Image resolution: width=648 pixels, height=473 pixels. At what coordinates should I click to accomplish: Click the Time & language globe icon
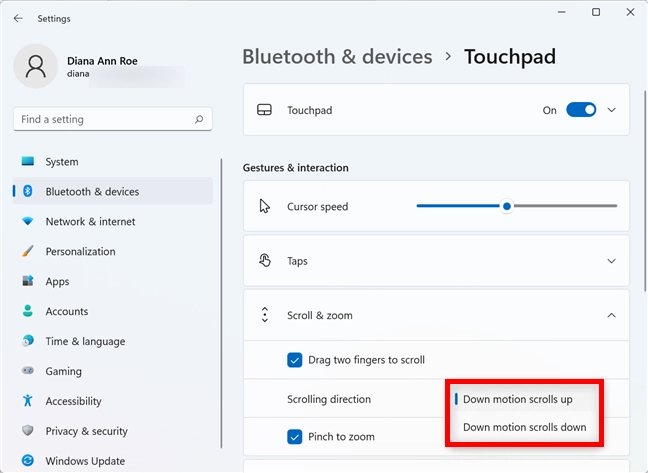pyautogui.click(x=28, y=341)
